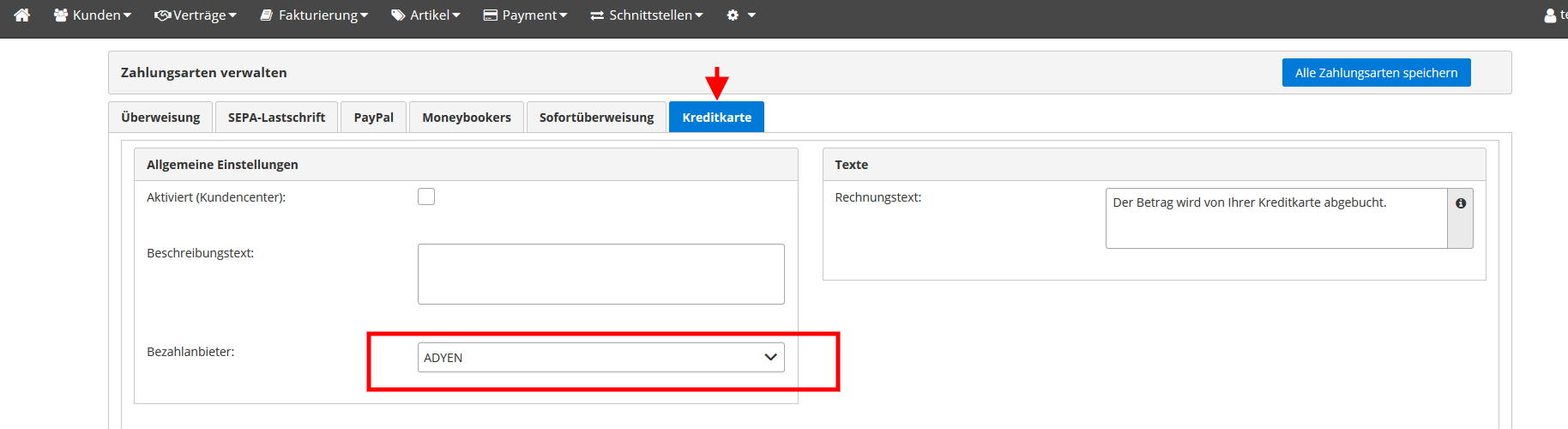Open the Moneybookers tab
This screenshot has height=429, width=1568.
click(x=467, y=118)
